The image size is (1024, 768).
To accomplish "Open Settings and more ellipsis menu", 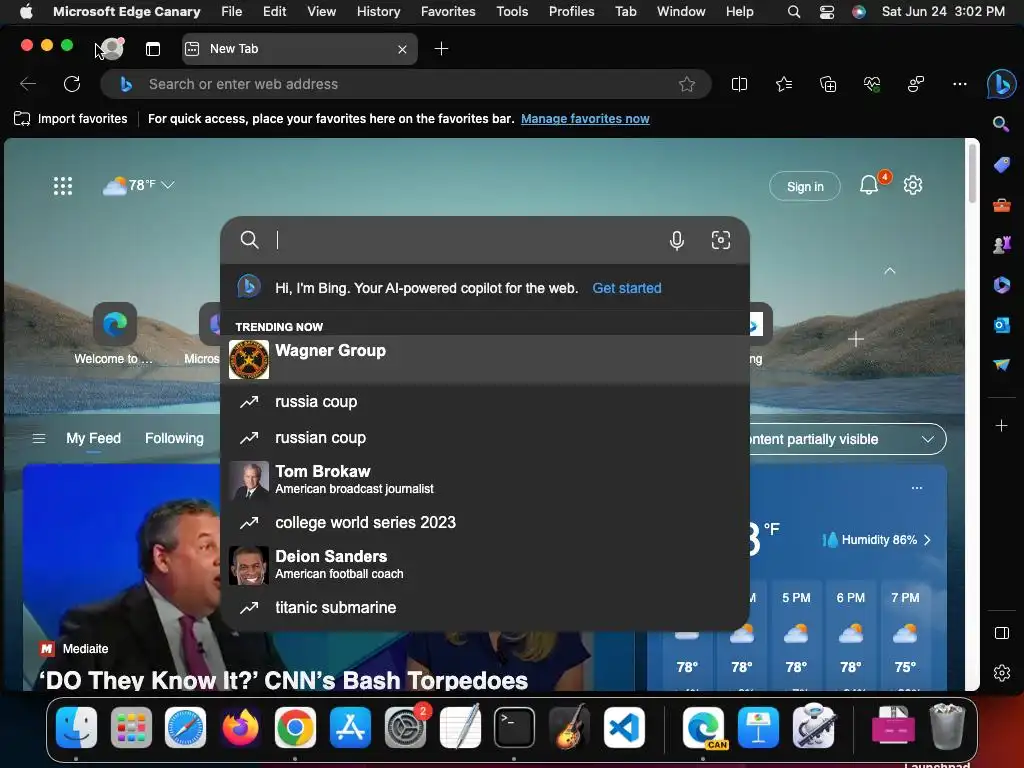I will (x=959, y=84).
